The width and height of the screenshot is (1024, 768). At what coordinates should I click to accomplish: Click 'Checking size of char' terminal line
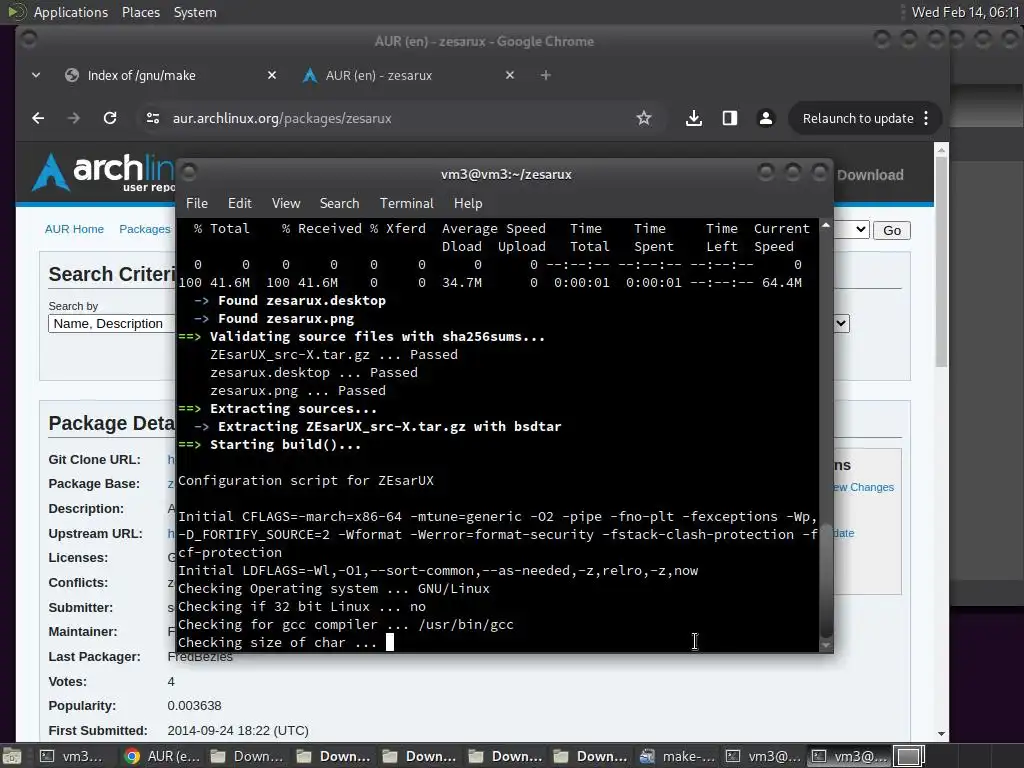point(278,642)
